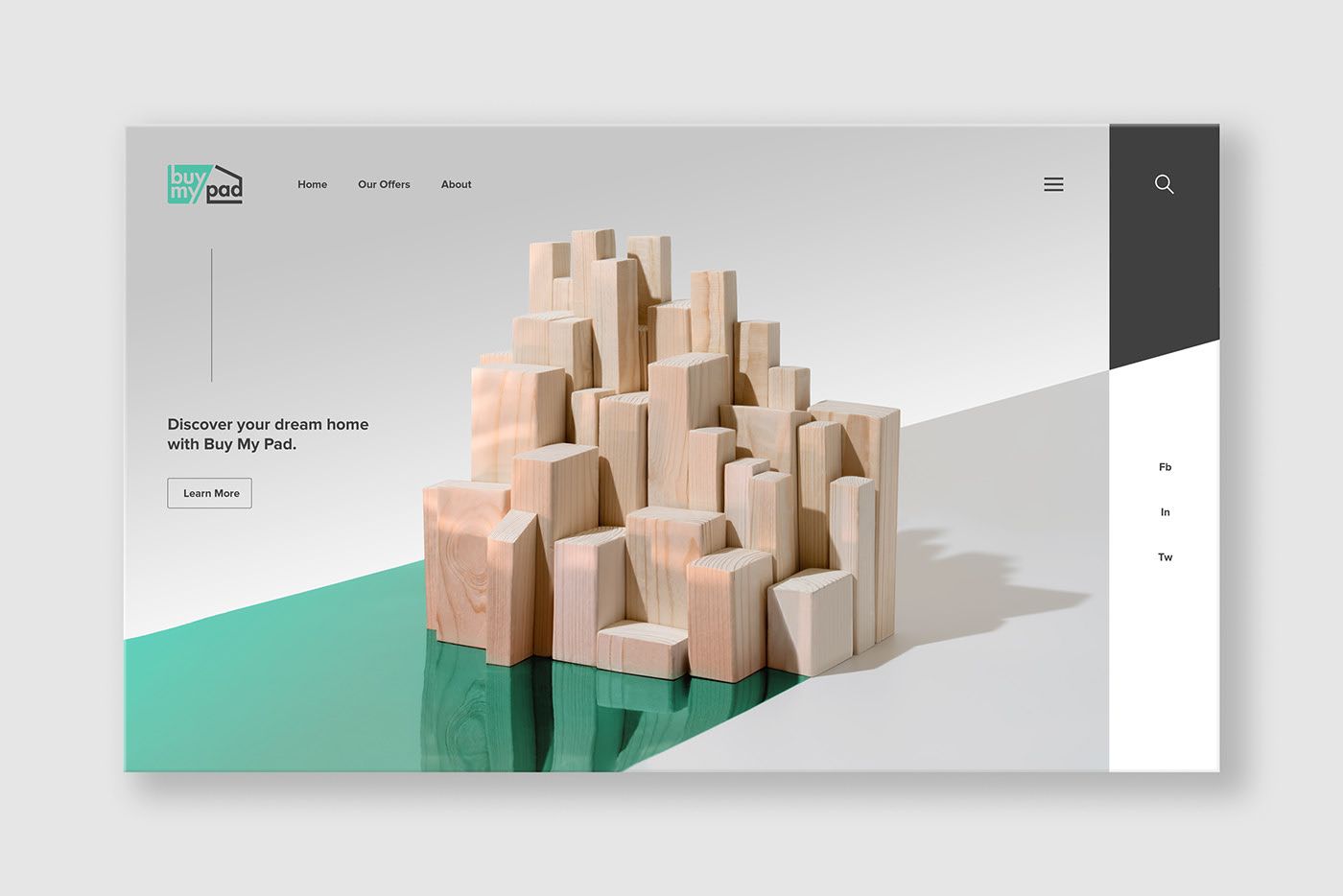Click the search magnifier icon

click(x=1165, y=184)
